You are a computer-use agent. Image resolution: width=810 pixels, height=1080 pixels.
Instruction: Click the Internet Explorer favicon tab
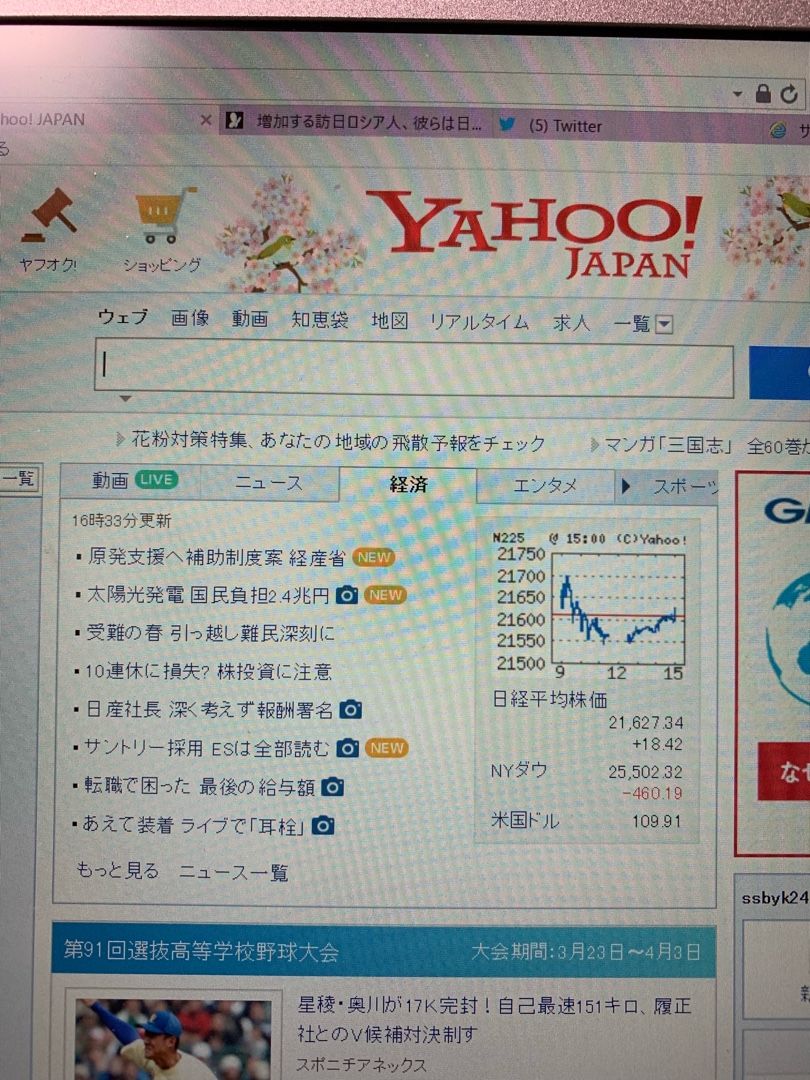click(x=778, y=129)
